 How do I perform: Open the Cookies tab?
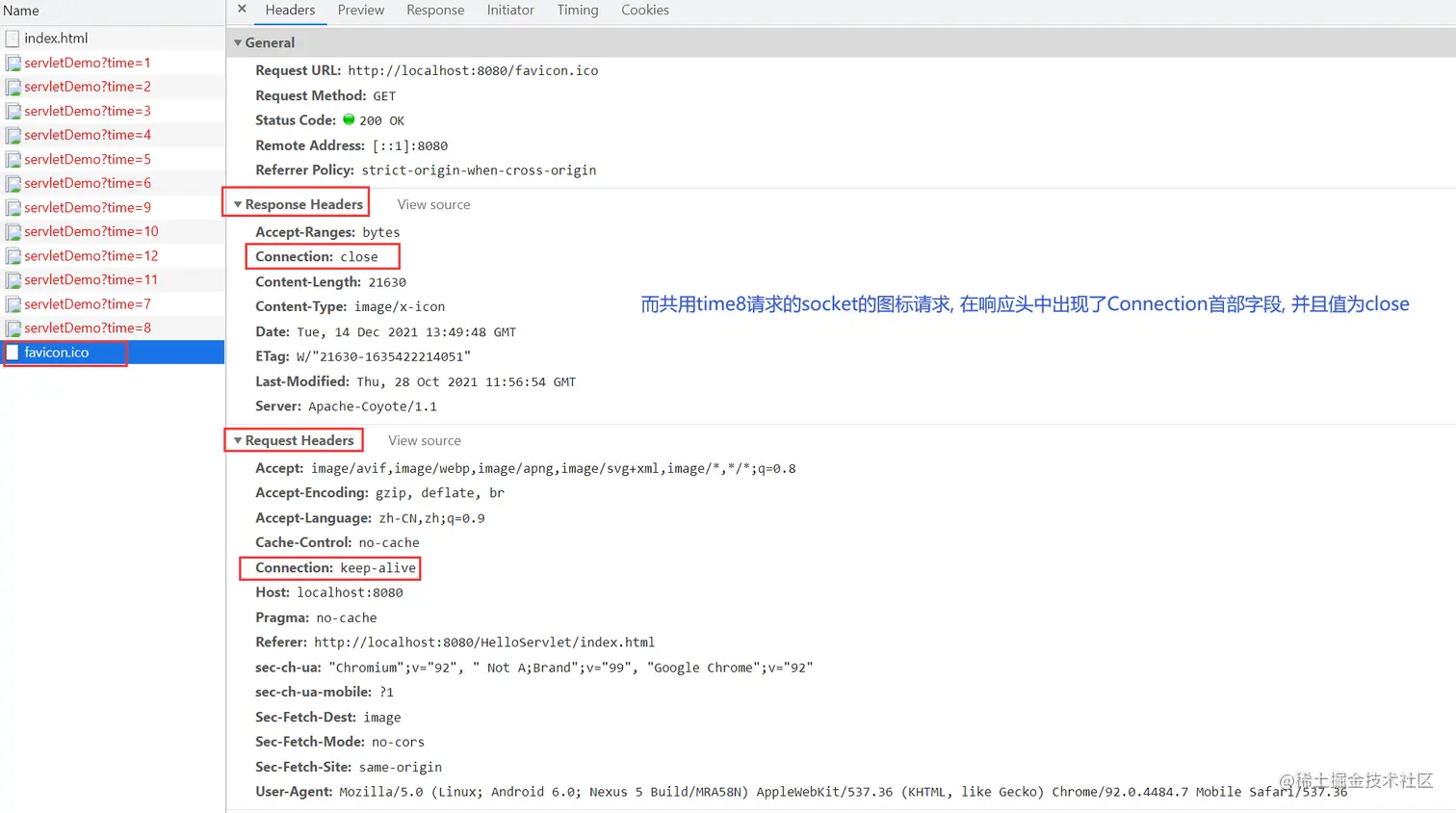coord(645,10)
